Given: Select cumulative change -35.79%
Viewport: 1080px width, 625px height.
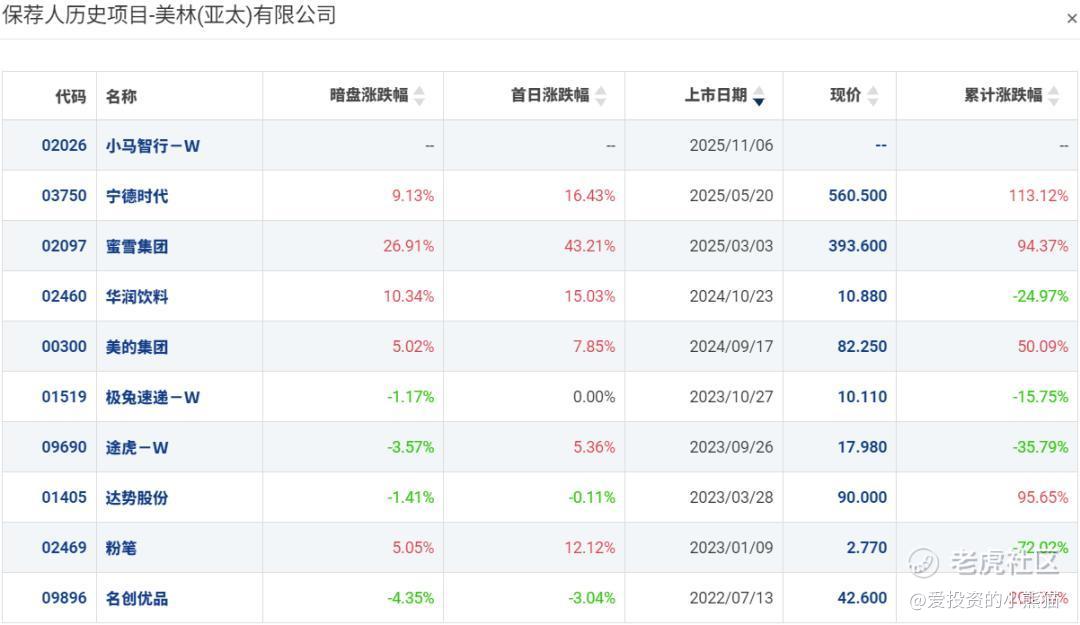Looking at the screenshot, I should pyautogui.click(x=1040, y=447).
